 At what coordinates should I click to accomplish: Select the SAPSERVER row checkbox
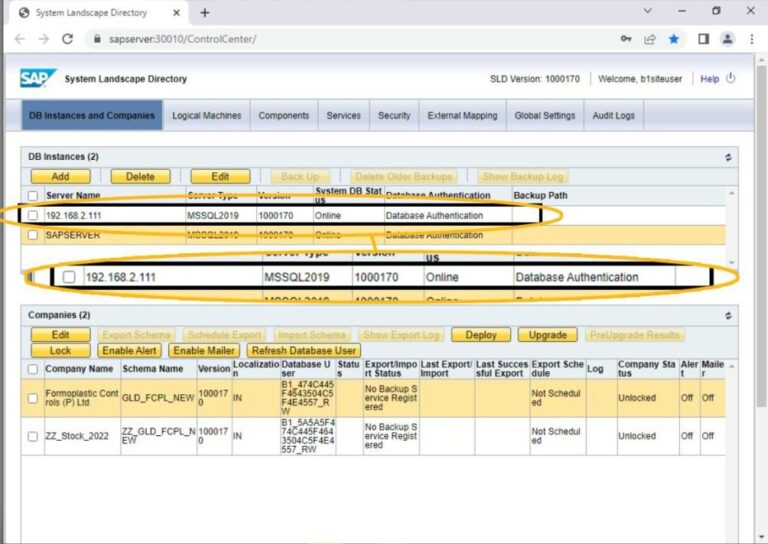[33, 235]
